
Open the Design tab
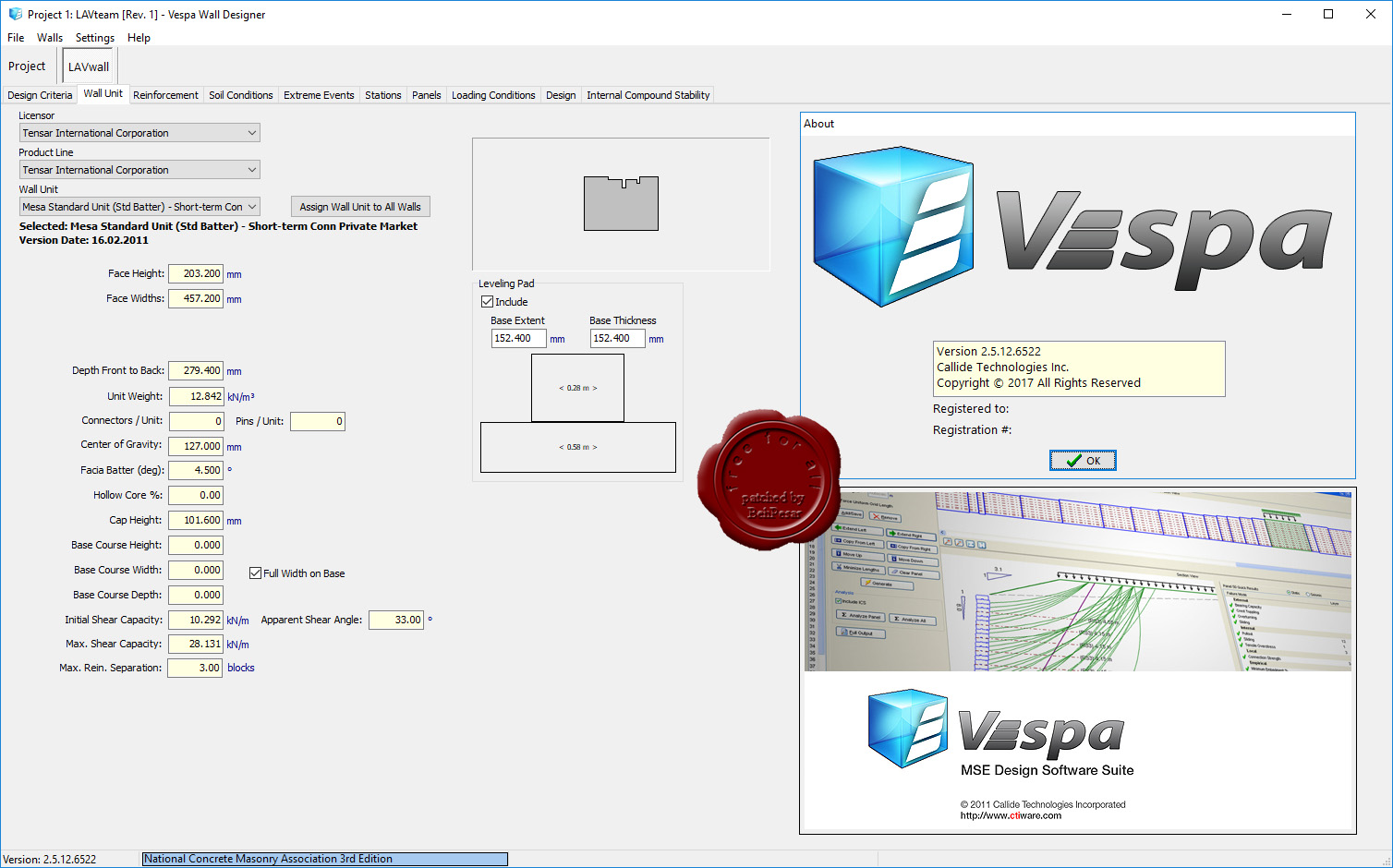pos(561,95)
